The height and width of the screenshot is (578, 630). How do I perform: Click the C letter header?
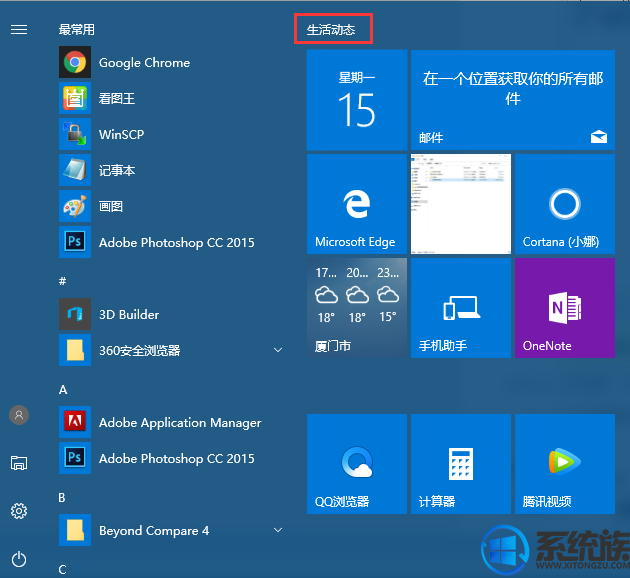(x=62, y=569)
